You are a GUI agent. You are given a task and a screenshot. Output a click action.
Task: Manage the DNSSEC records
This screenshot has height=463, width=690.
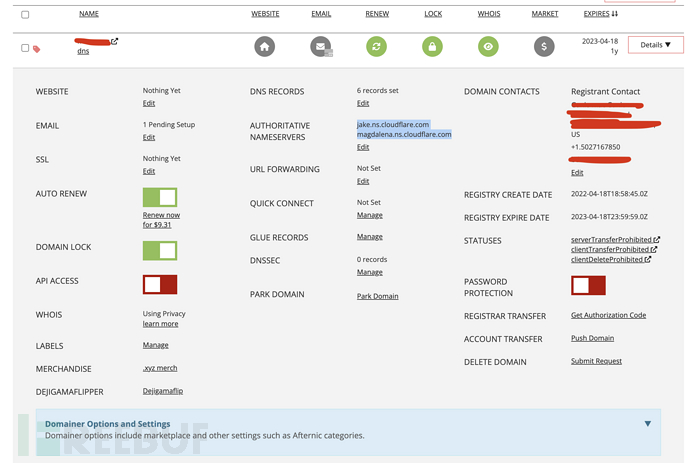point(370,272)
